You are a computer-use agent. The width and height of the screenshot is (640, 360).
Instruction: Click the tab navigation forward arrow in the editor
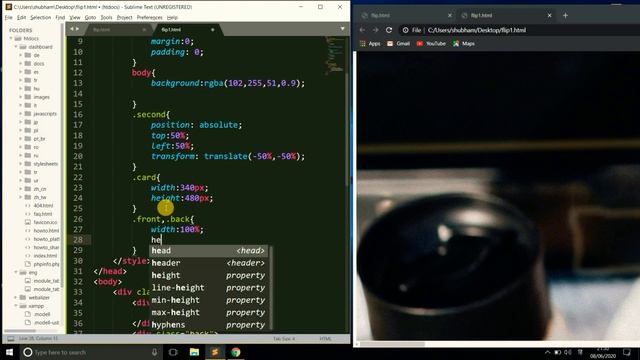[x=77, y=29]
